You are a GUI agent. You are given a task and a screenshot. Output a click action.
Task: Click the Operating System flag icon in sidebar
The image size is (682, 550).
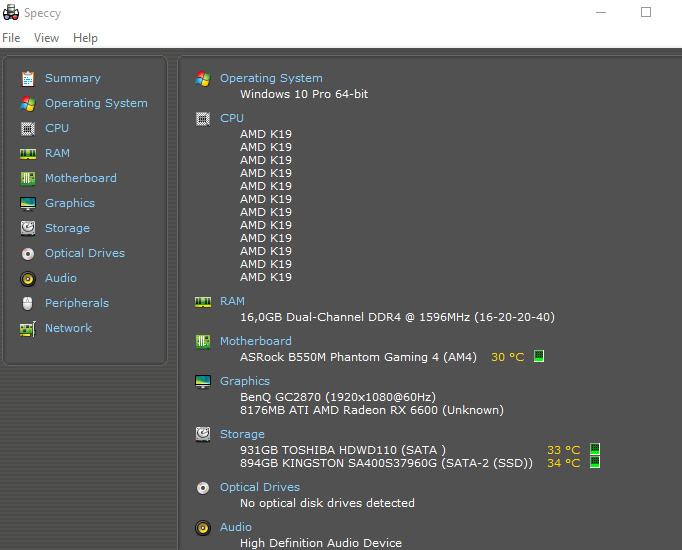click(28, 103)
